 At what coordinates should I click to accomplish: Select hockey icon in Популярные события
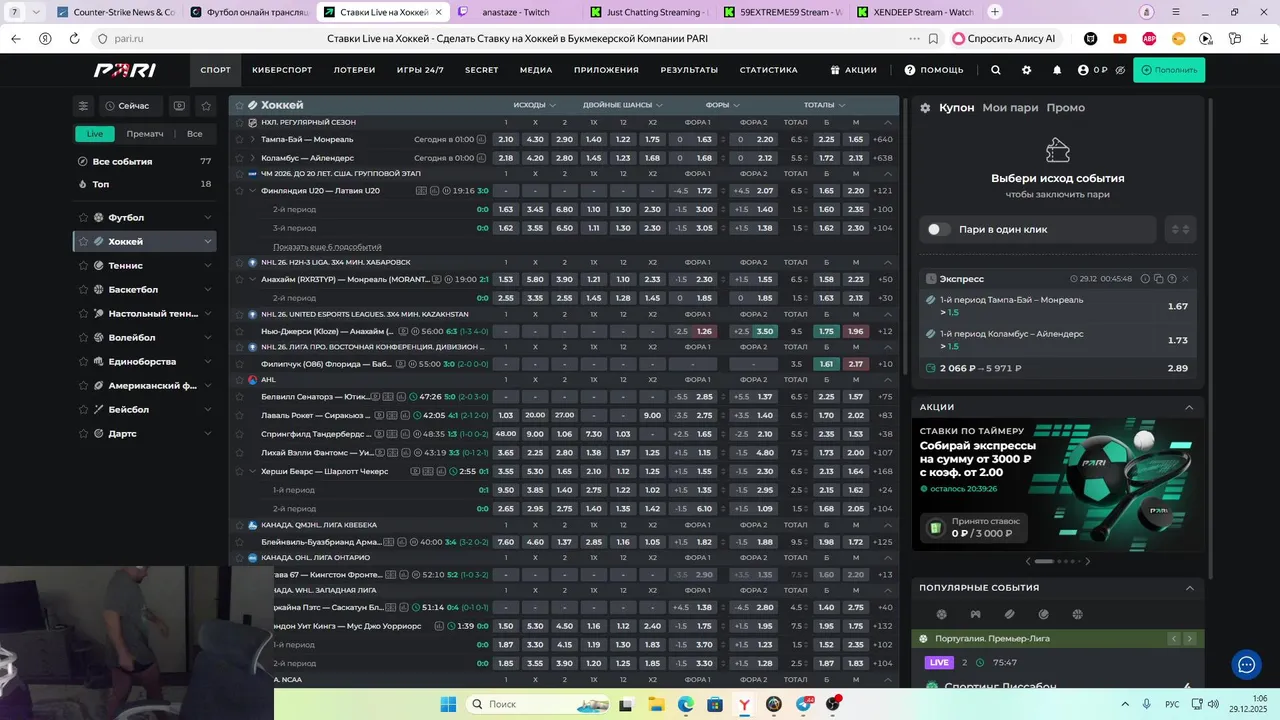coord(1009,614)
